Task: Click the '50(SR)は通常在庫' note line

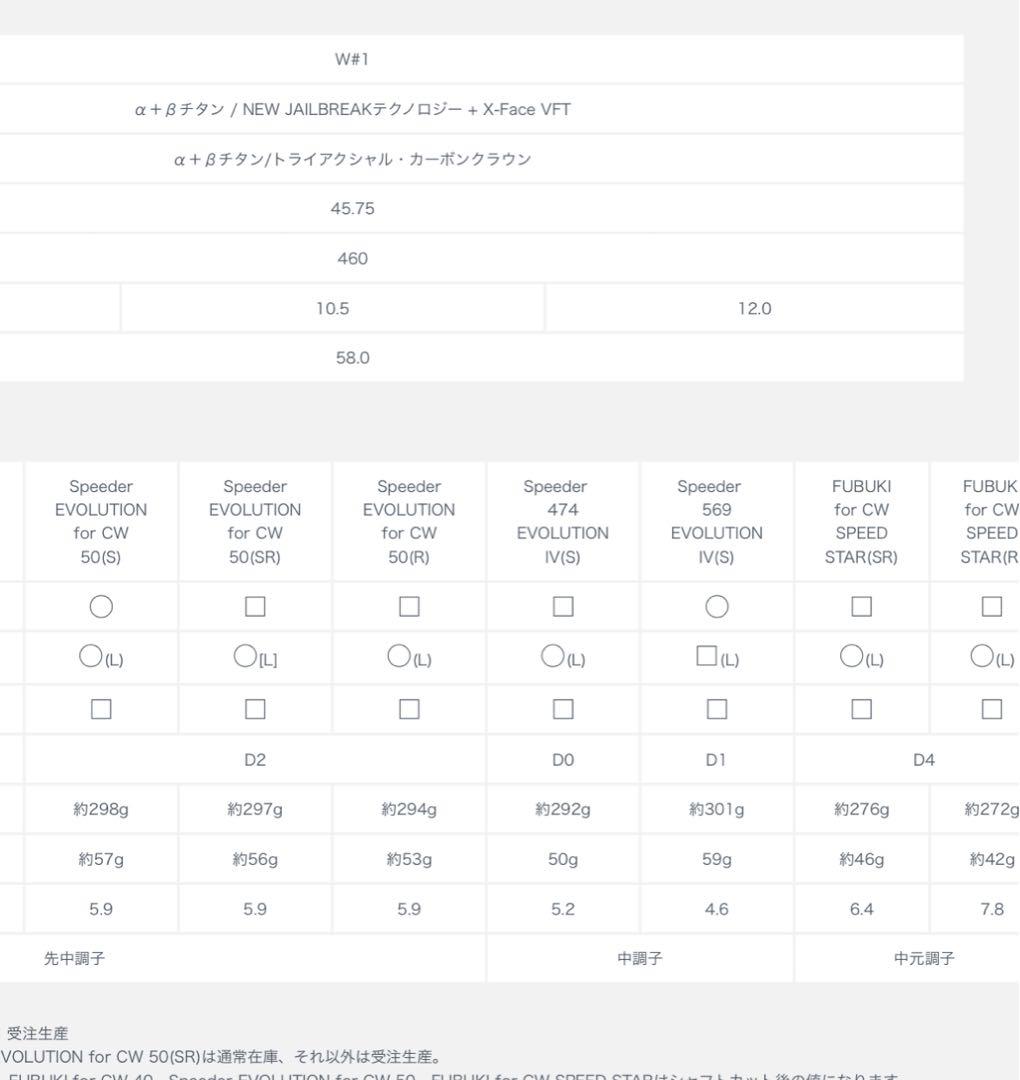Action: (221, 1057)
